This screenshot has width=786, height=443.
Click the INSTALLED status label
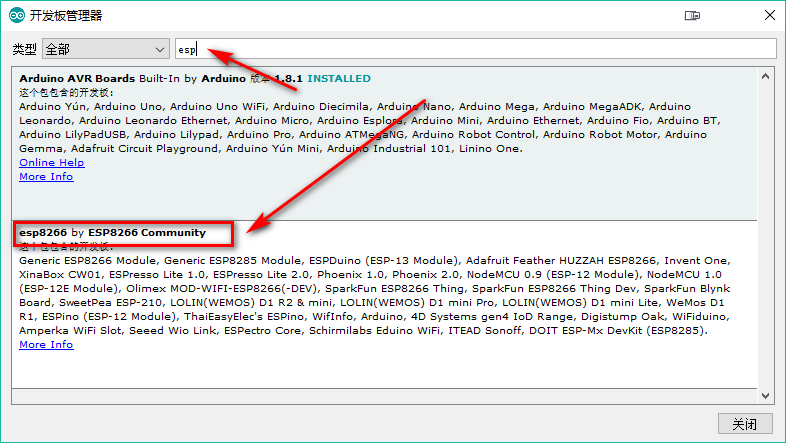(x=339, y=79)
